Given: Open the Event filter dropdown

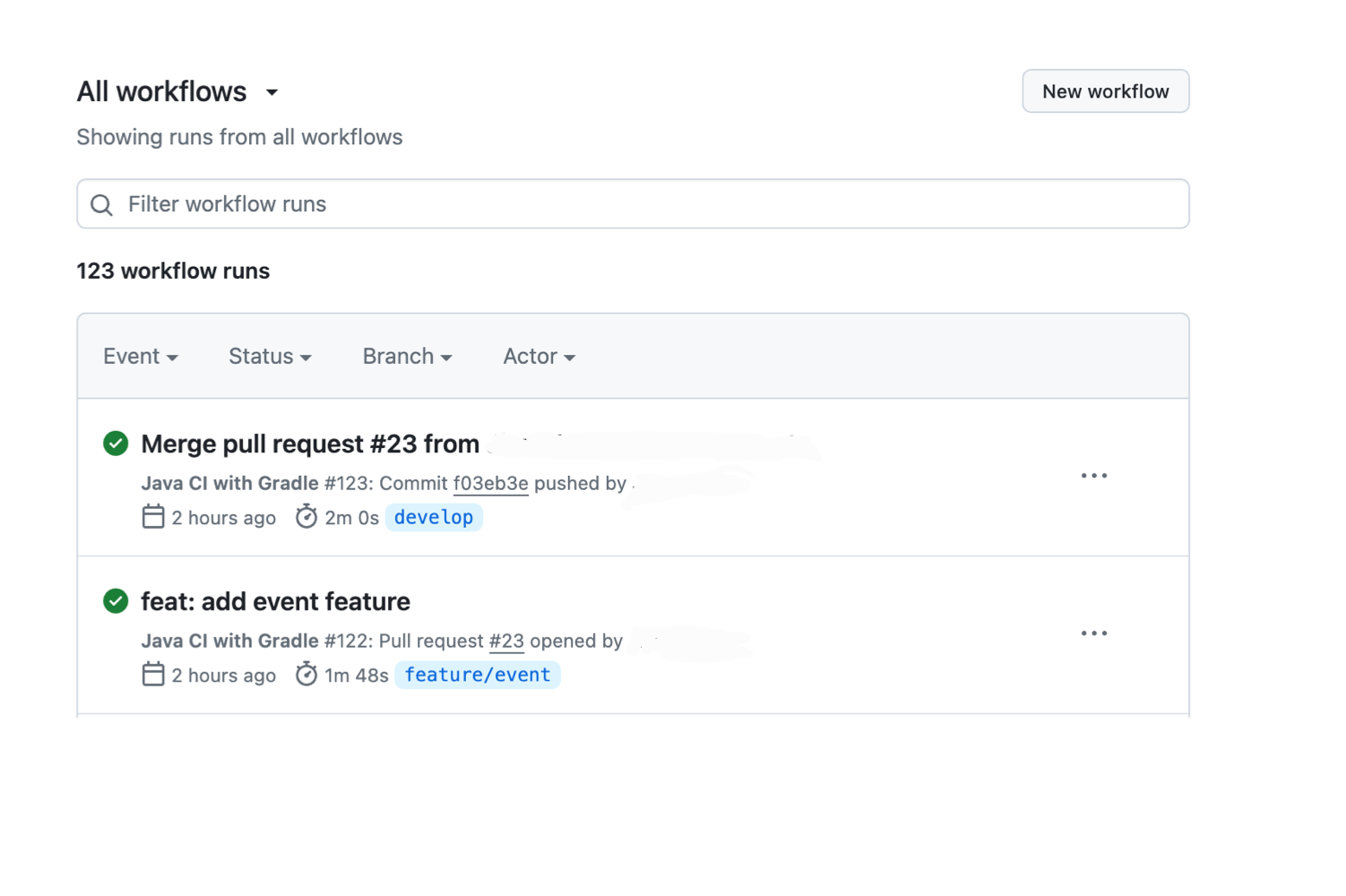Looking at the screenshot, I should click(x=141, y=357).
